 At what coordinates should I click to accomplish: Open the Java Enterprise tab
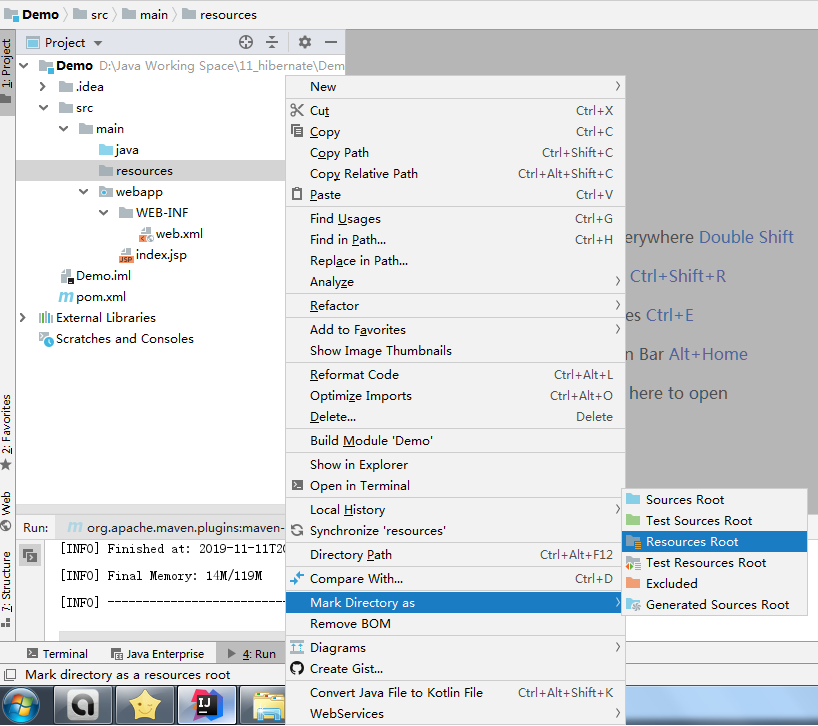click(x=158, y=654)
